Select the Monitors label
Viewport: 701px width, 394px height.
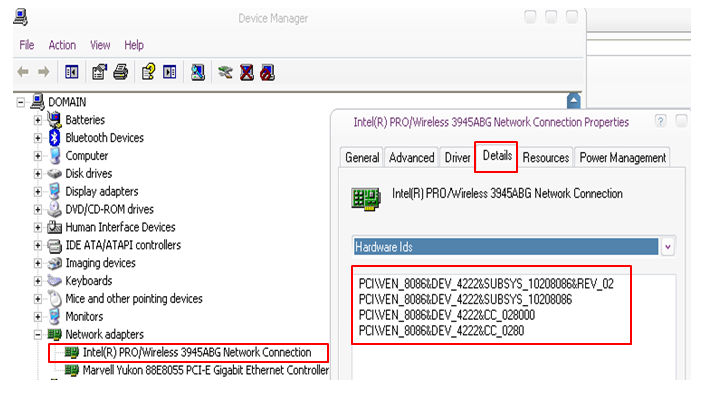84,317
